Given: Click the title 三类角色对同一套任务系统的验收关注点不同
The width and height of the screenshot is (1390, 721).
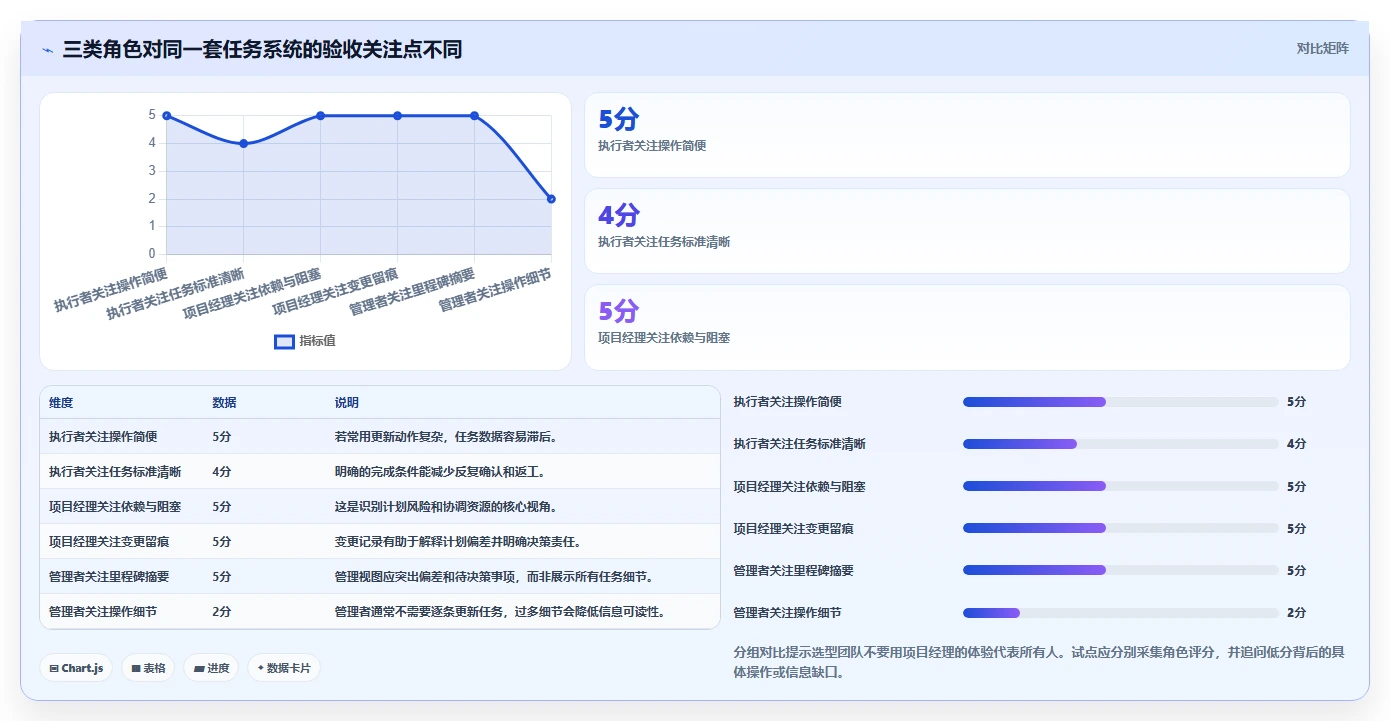Looking at the screenshot, I should [x=262, y=49].
